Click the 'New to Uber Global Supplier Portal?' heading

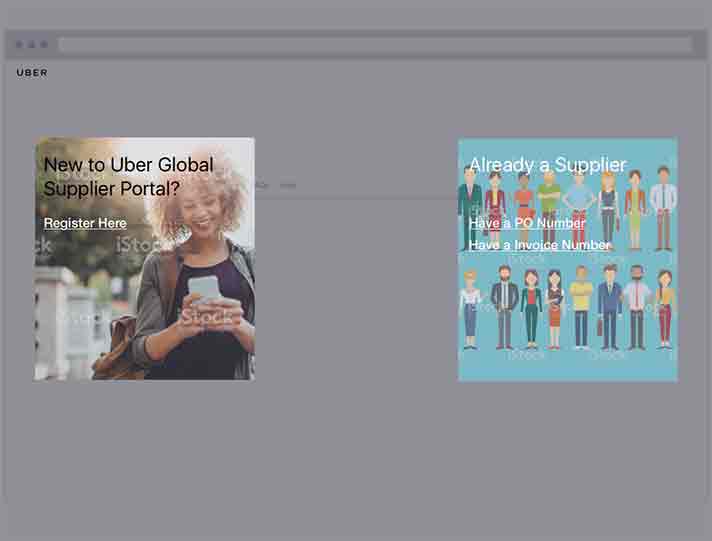(129, 177)
